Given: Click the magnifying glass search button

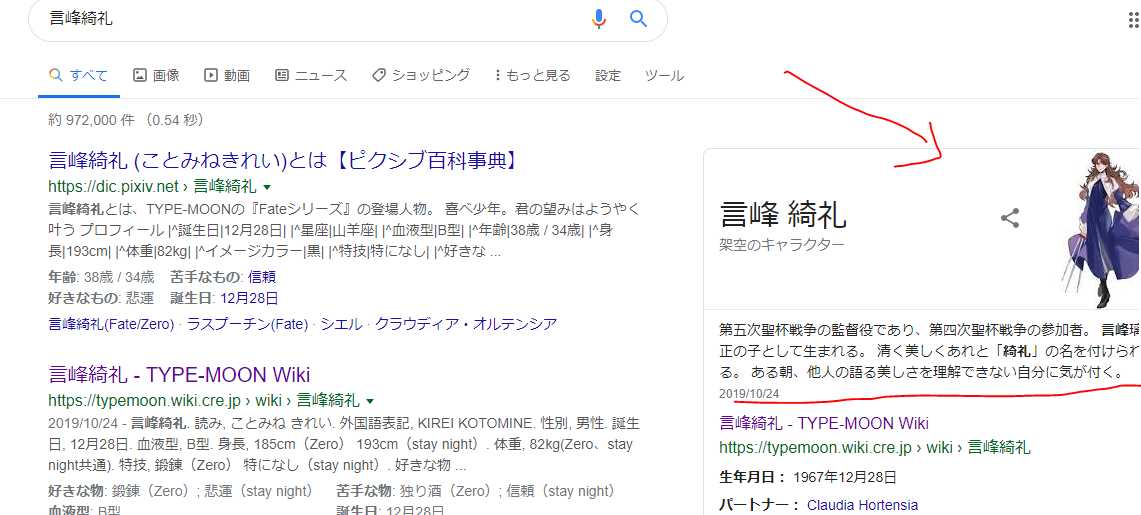Looking at the screenshot, I should pos(638,18).
